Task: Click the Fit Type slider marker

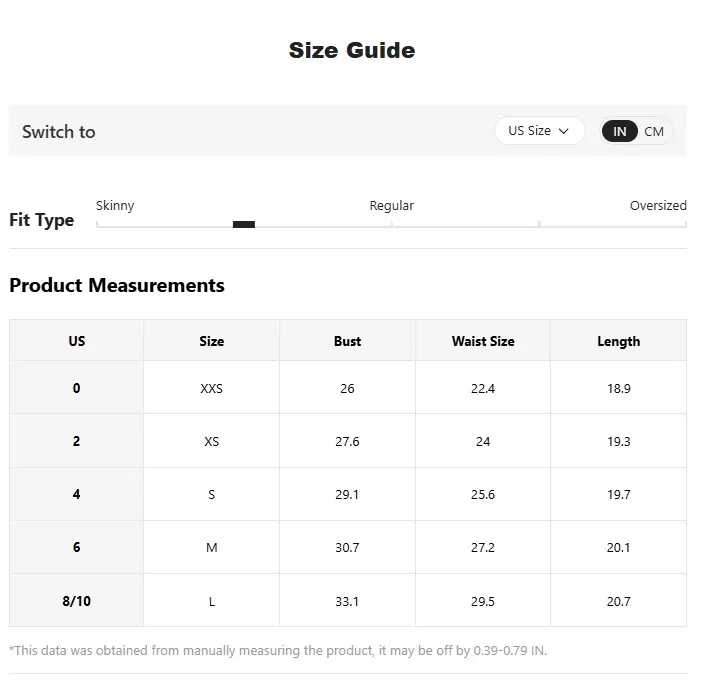Action: point(243,224)
